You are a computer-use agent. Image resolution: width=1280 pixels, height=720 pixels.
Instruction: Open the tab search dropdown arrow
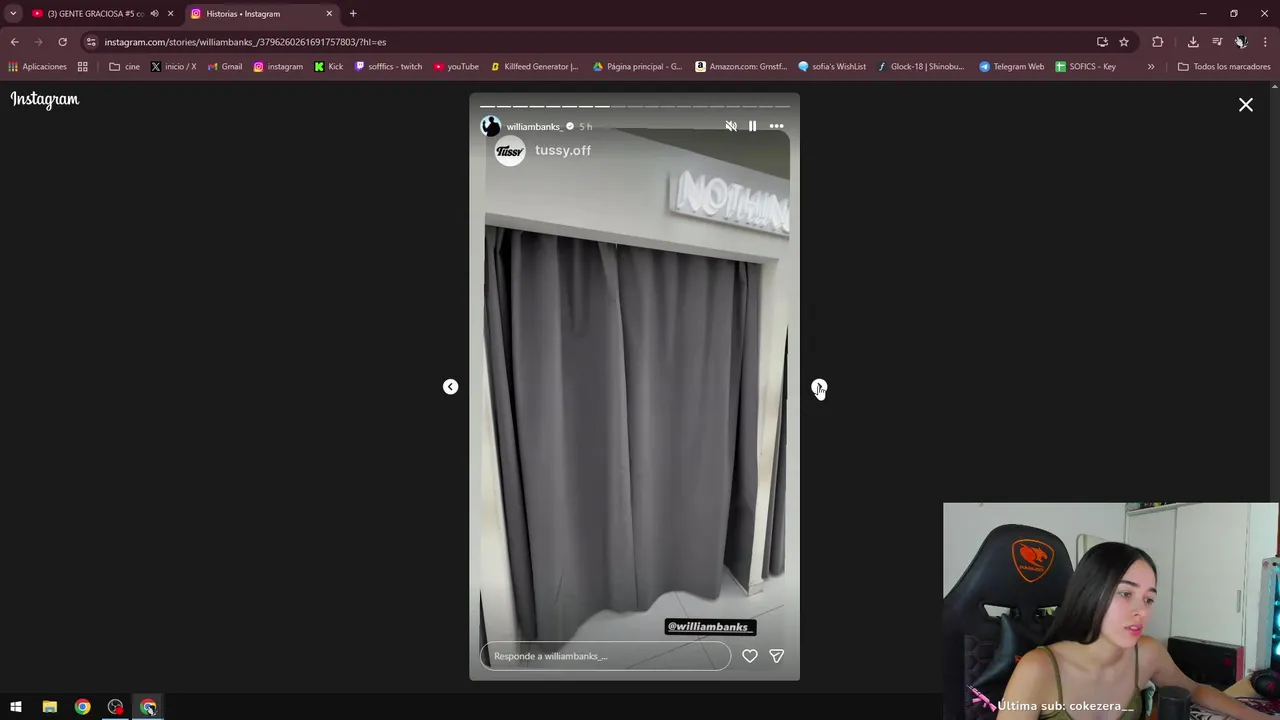point(13,14)
